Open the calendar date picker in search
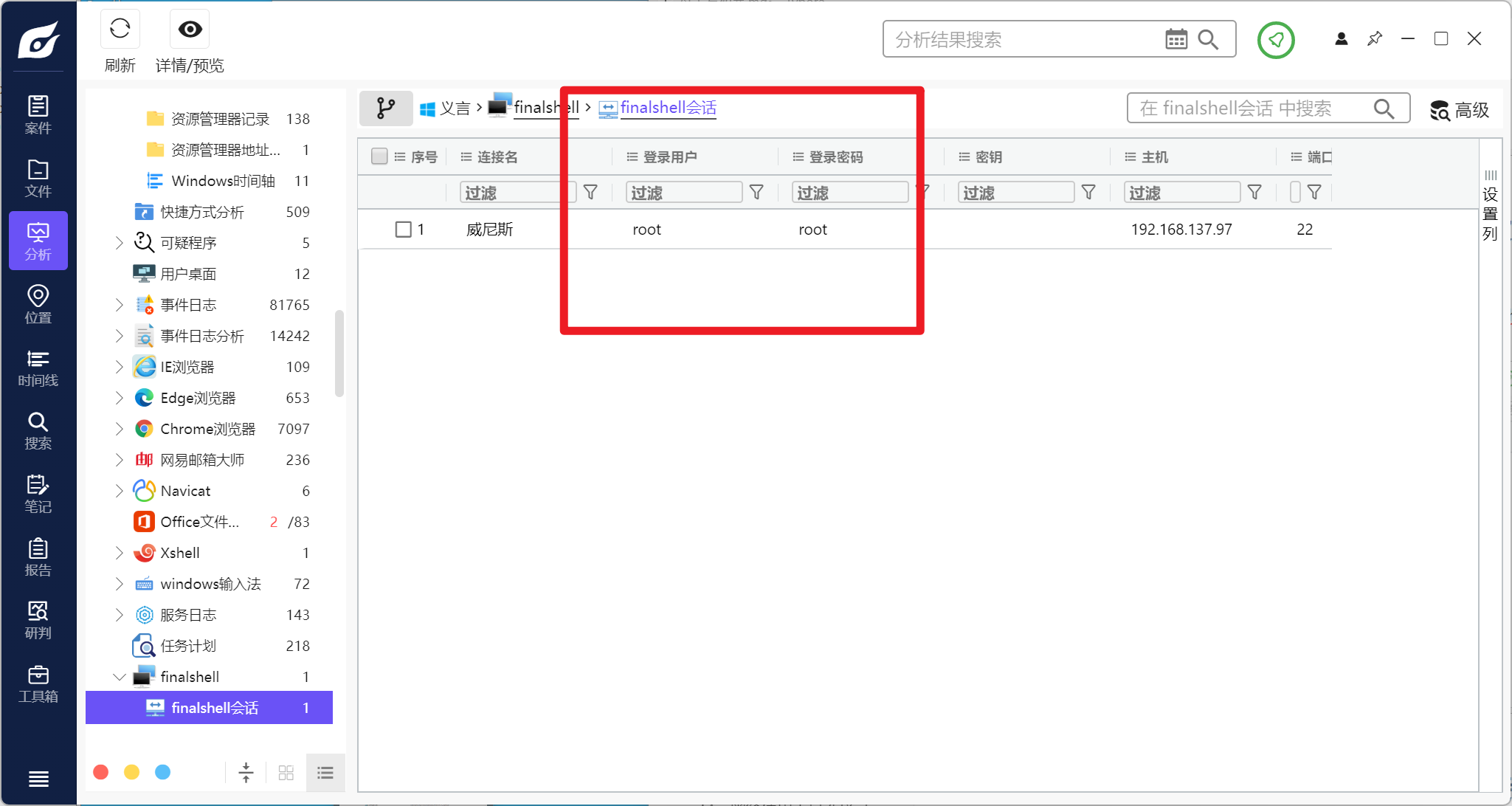Image resolution: width=1512 pixels, height=806 pixels. [1176, 39]
